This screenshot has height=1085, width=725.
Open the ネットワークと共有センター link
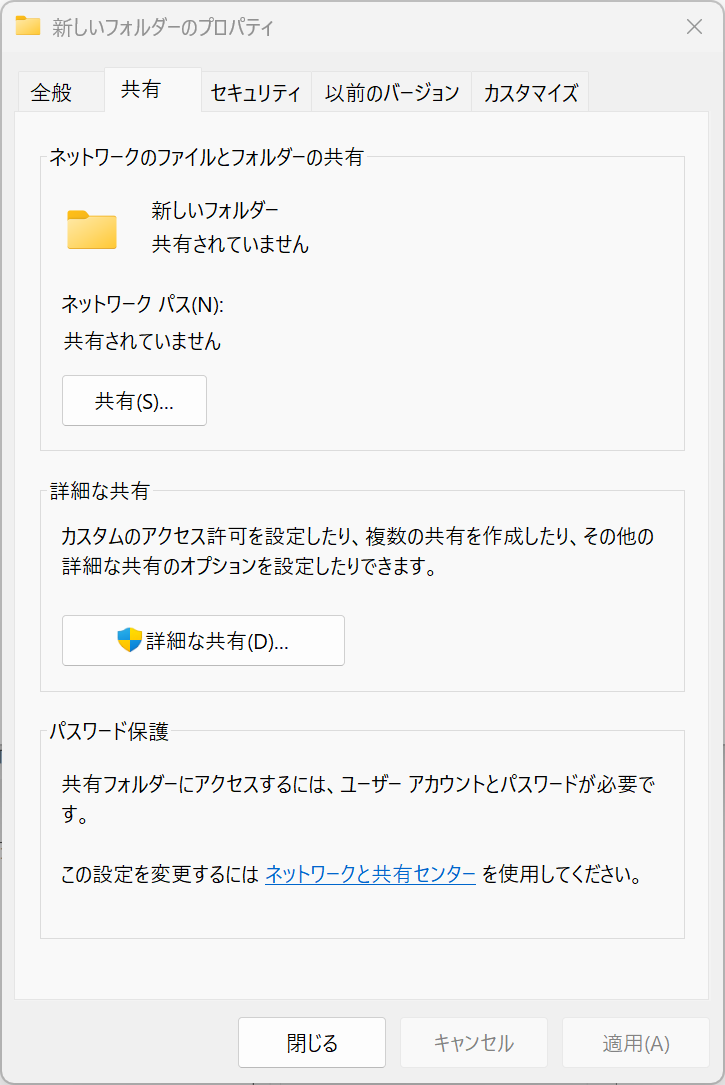[x=370, y=875]
